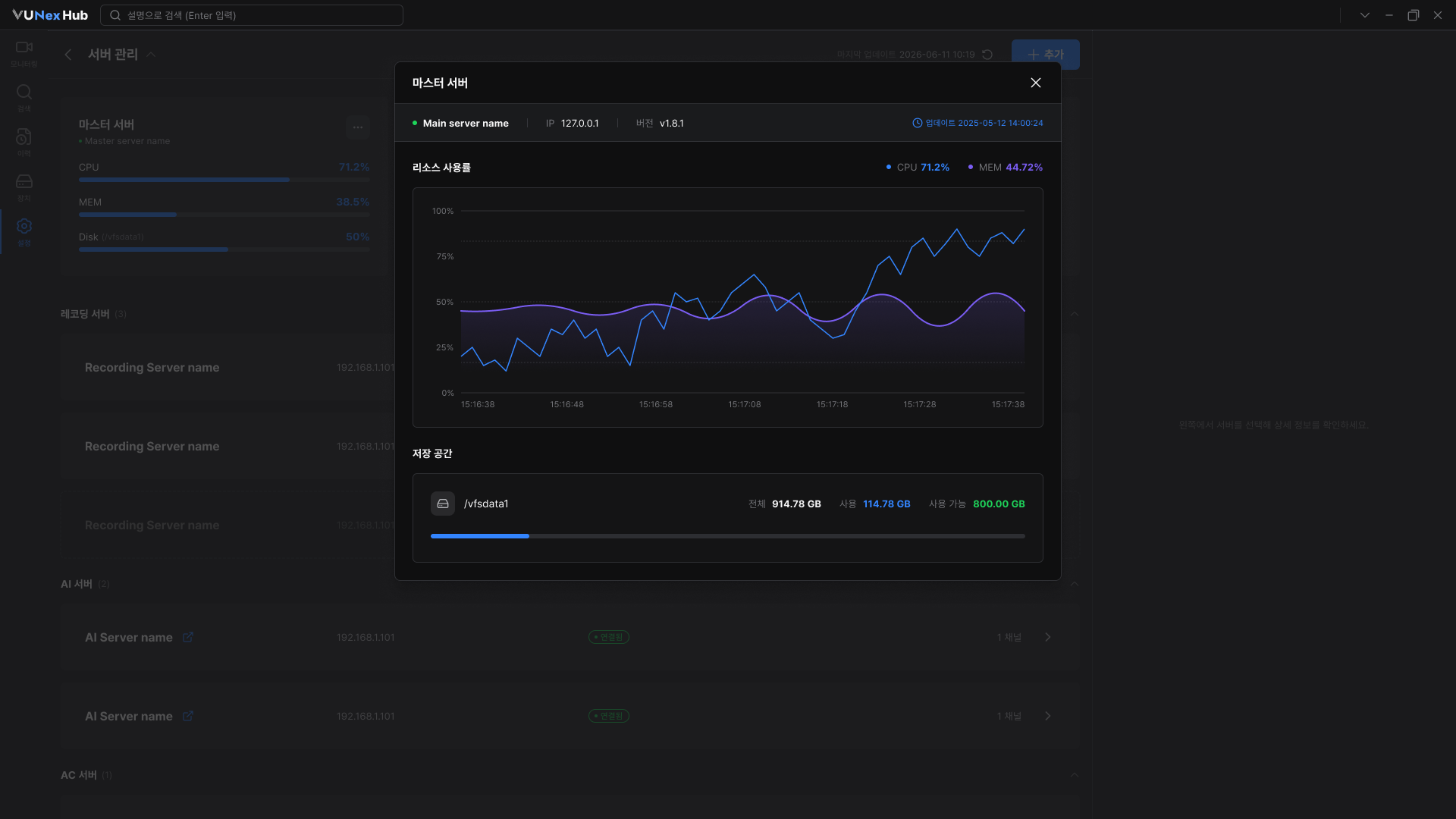
Task: Click the used size 114.78 GB
Action: click(886, 504)
